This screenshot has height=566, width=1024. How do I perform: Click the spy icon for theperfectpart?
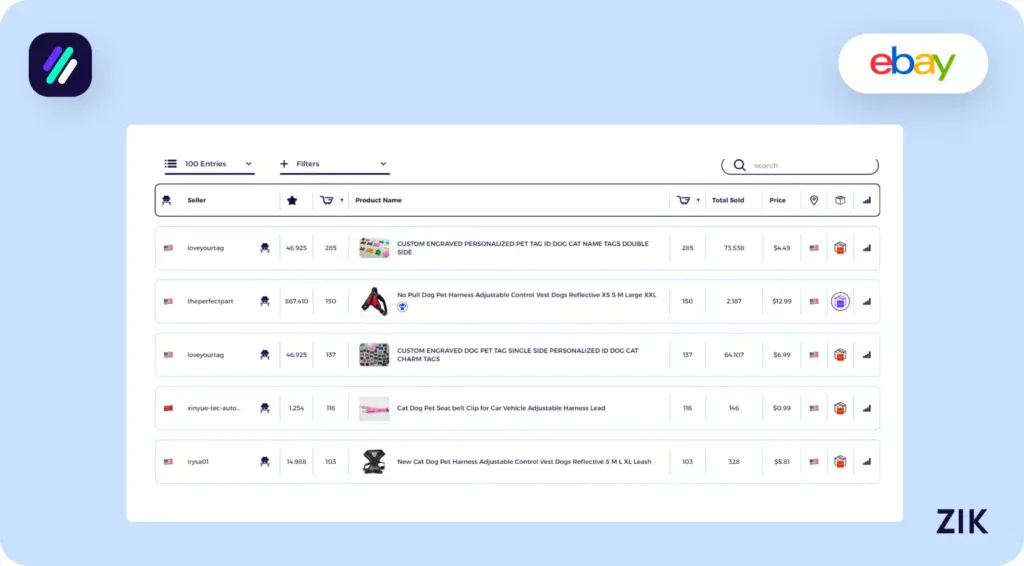tap(264, 302)
